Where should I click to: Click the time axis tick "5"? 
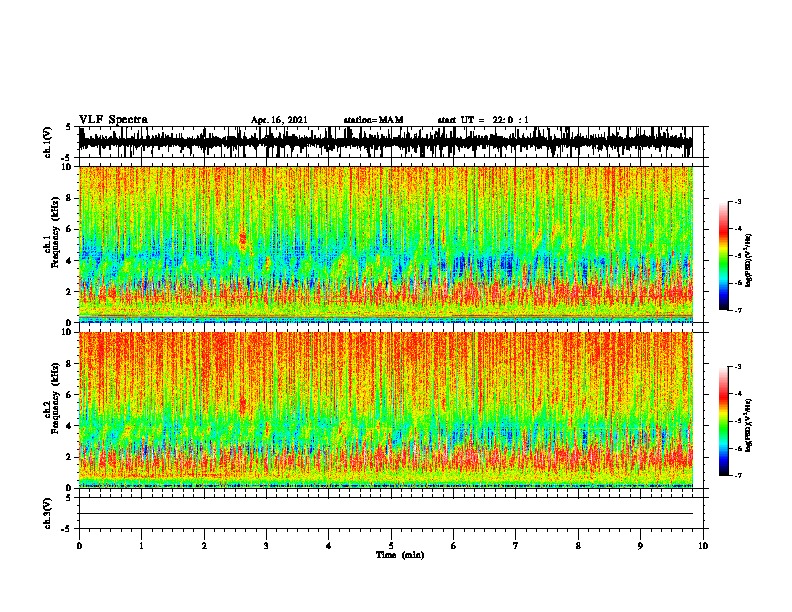pyautogui.click(x=391, y=546)
